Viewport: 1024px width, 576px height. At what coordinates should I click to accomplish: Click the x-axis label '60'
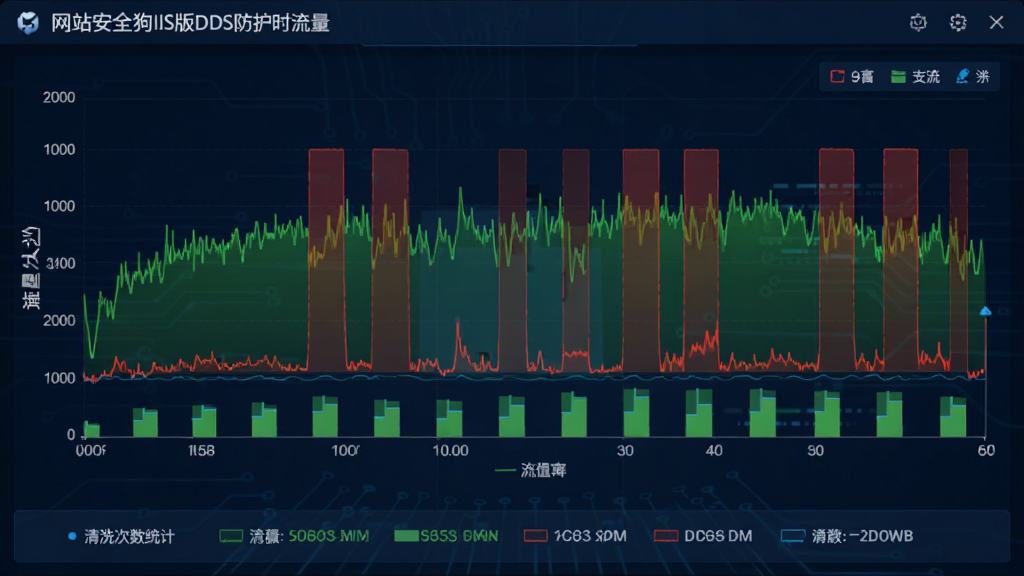986,451
